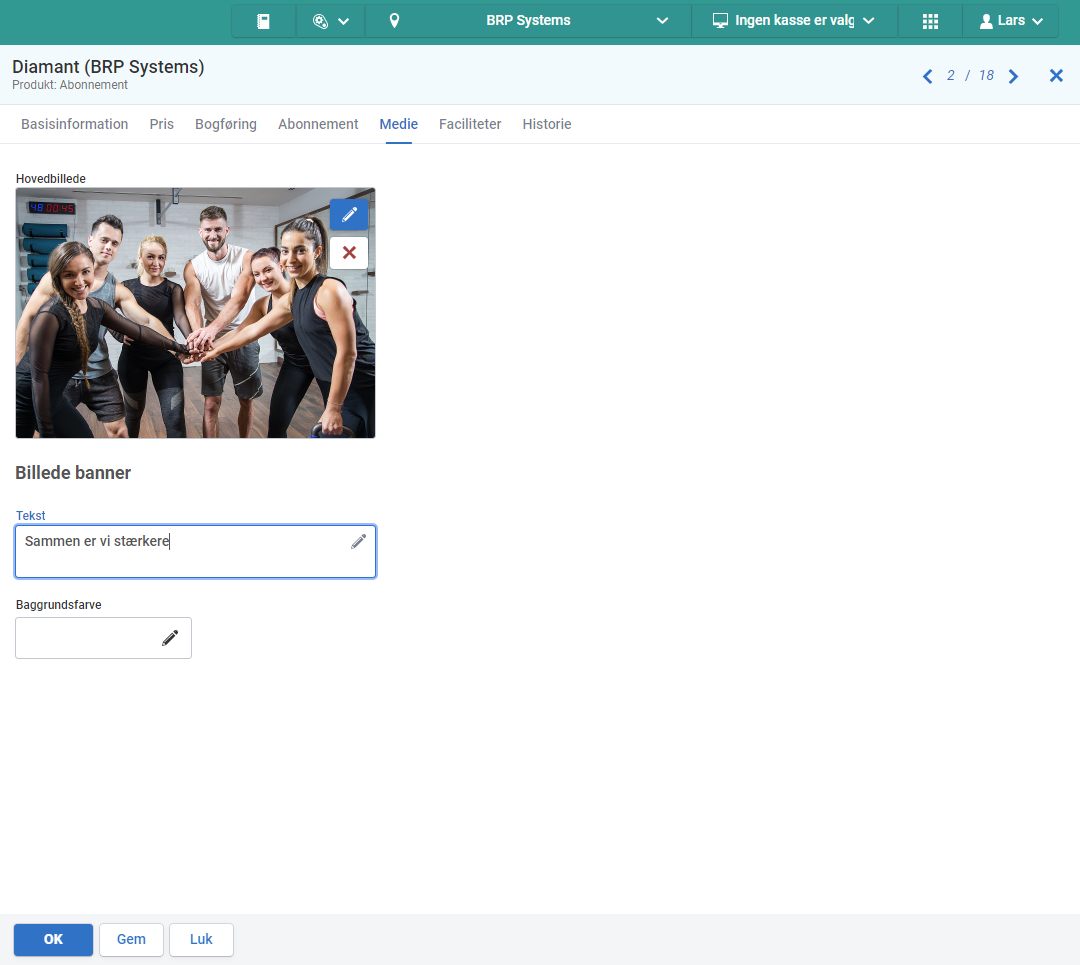
Task: Click into the Tekst input field
Action: click(x=196, y=551)
